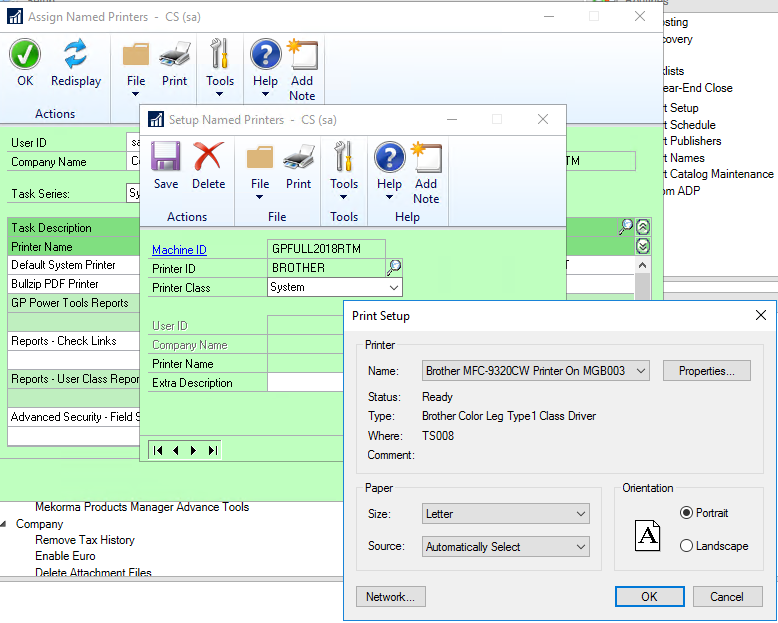This screenshot has height=623, width=778.
Task: Collapse the Company tree node
Action: click(3, 524)
